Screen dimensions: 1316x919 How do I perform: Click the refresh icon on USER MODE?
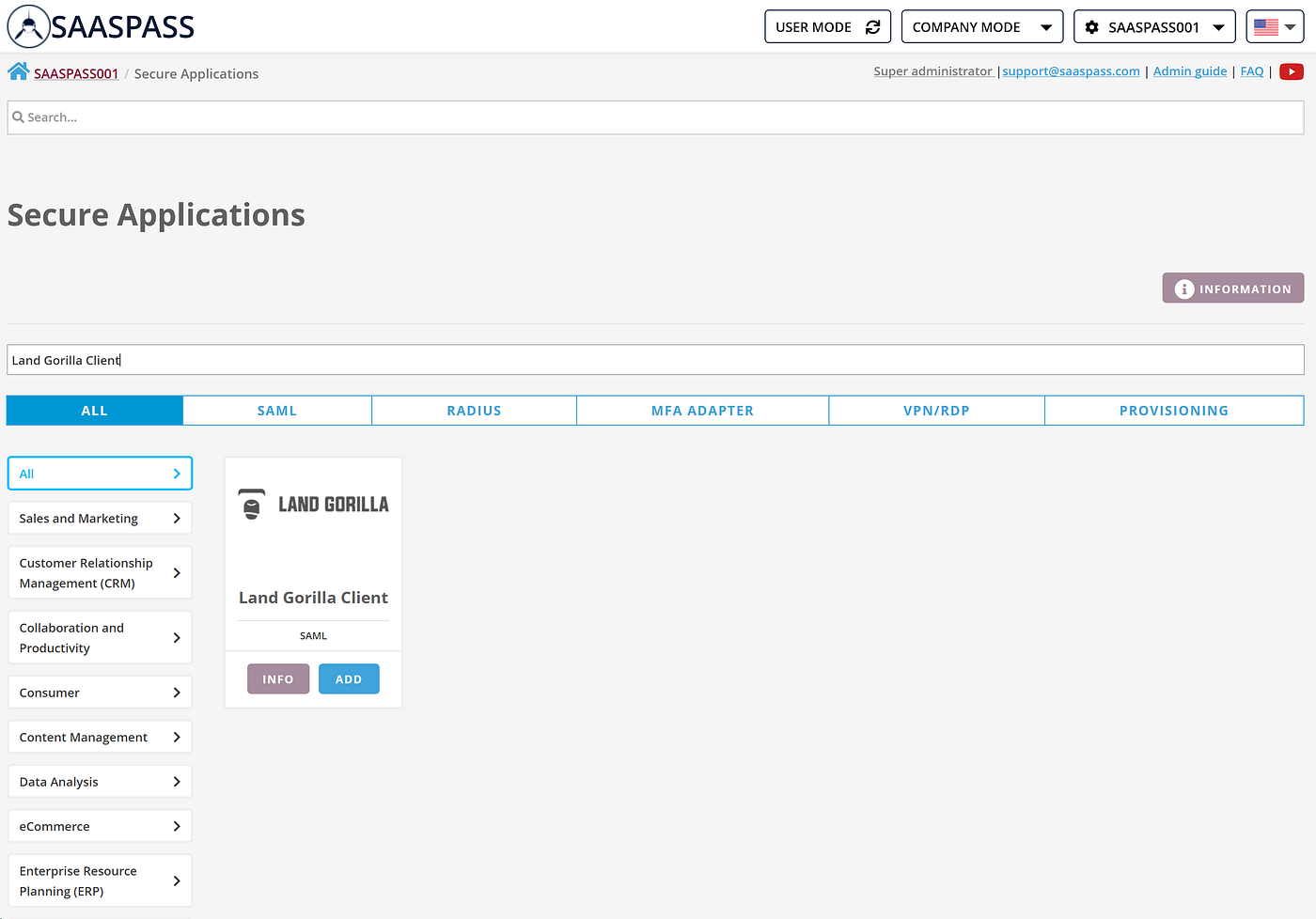pyautogui.click(x=872, y=27)
